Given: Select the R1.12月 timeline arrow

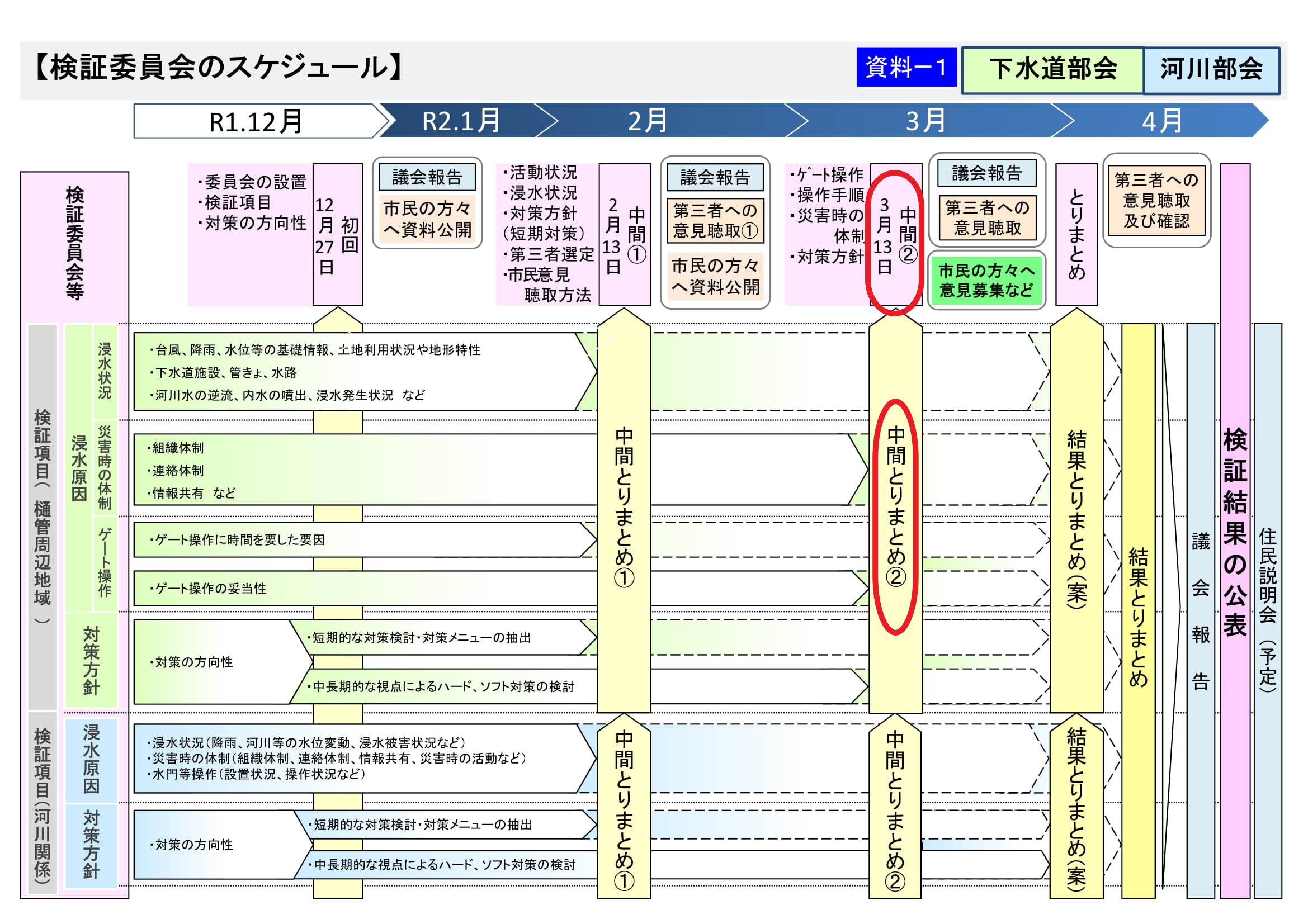Looking at the screenshot, I should tap(262, 121).
